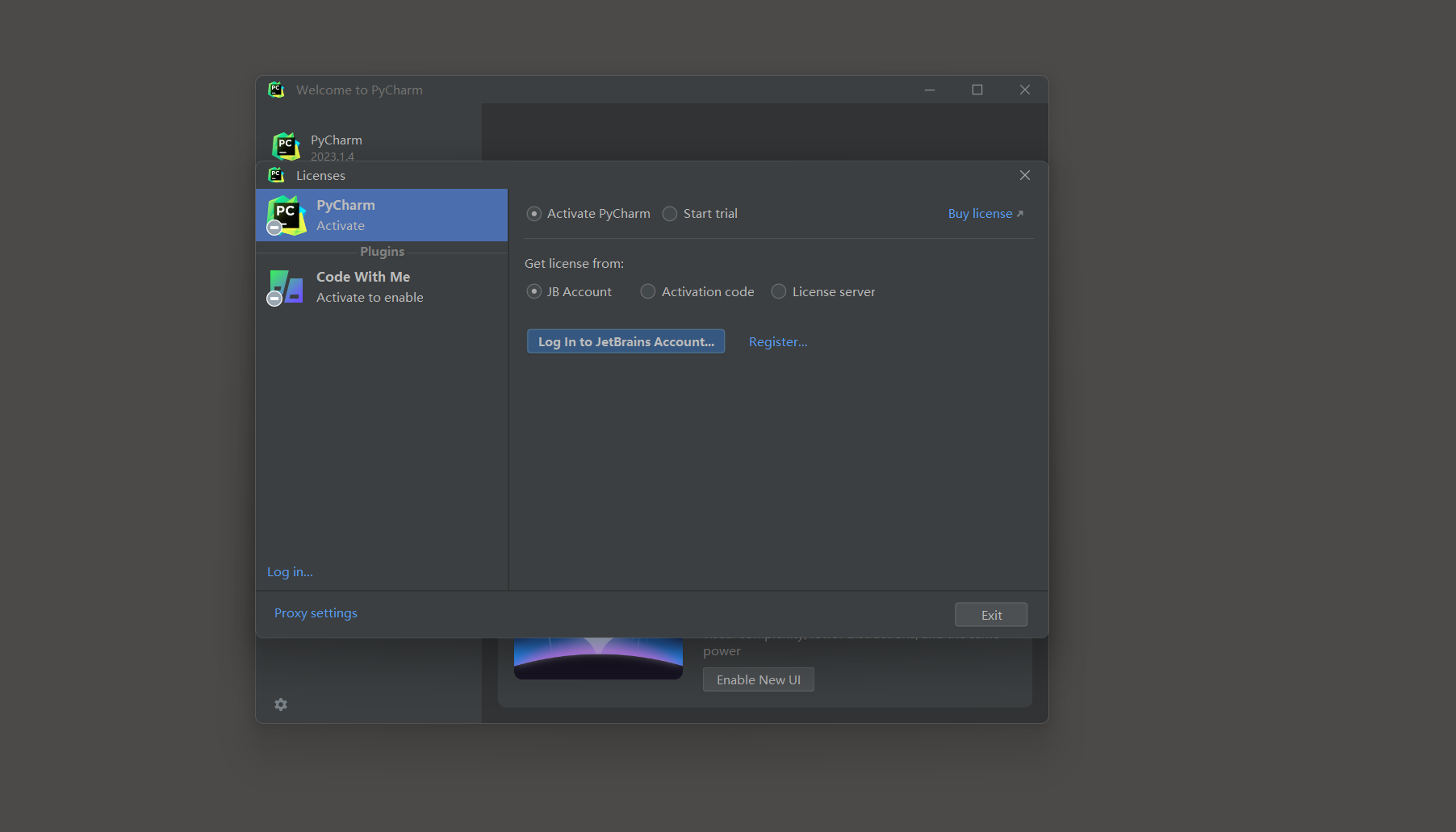Viewport: 1456px width, 832px height.
Task: Click the Licenses dialog title icon
Action: pyautogui.click(x=276, y=175)
